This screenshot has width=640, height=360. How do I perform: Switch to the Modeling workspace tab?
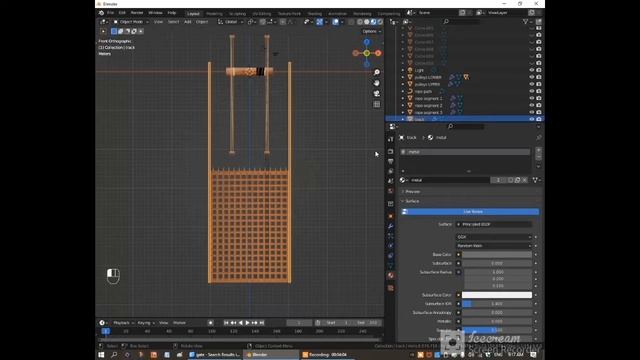pos(214,13)
